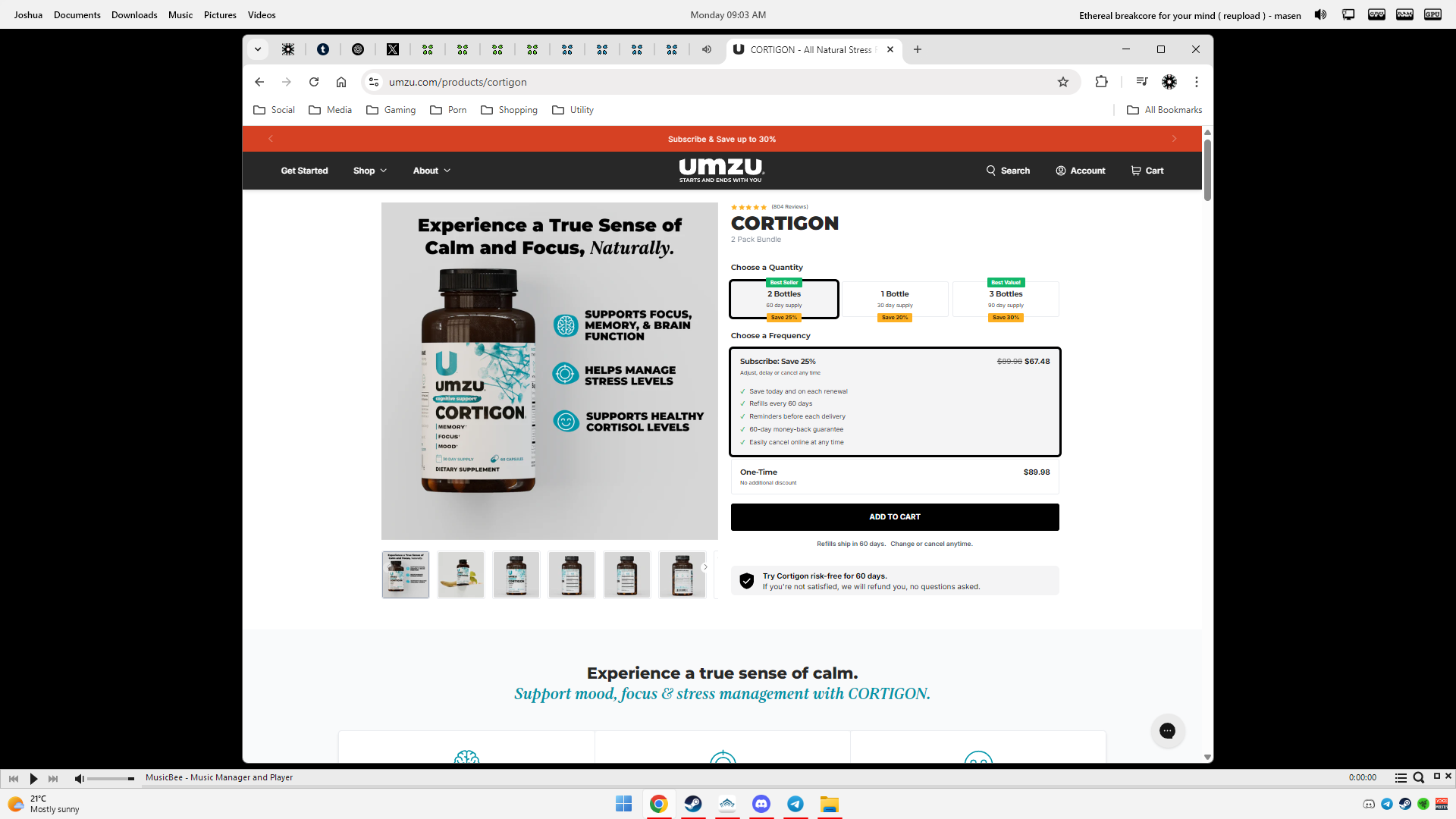Bookmark this page with the star icon
This screenshot has width=1456, height=819.
[1063, 82]
